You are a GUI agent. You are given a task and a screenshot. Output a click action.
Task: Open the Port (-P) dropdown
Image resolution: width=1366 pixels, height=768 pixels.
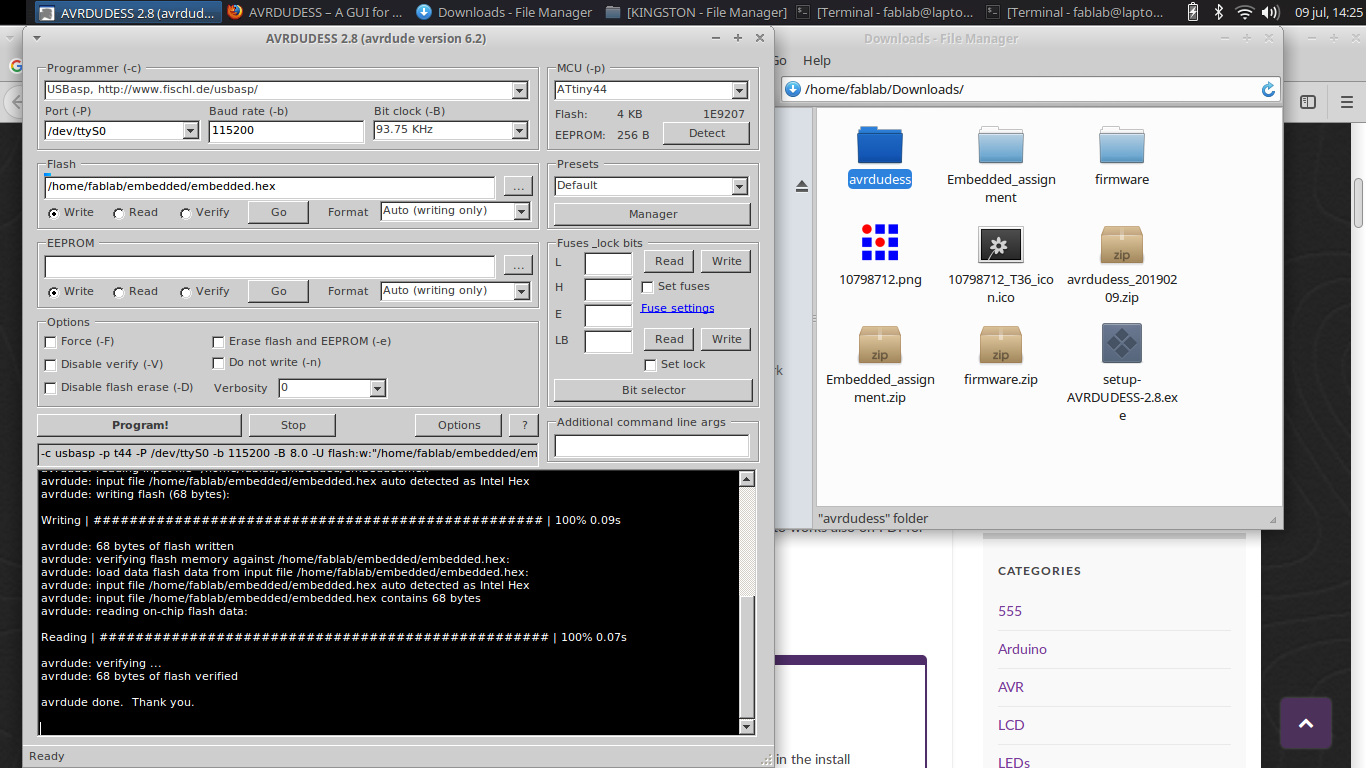coord(190,131)
